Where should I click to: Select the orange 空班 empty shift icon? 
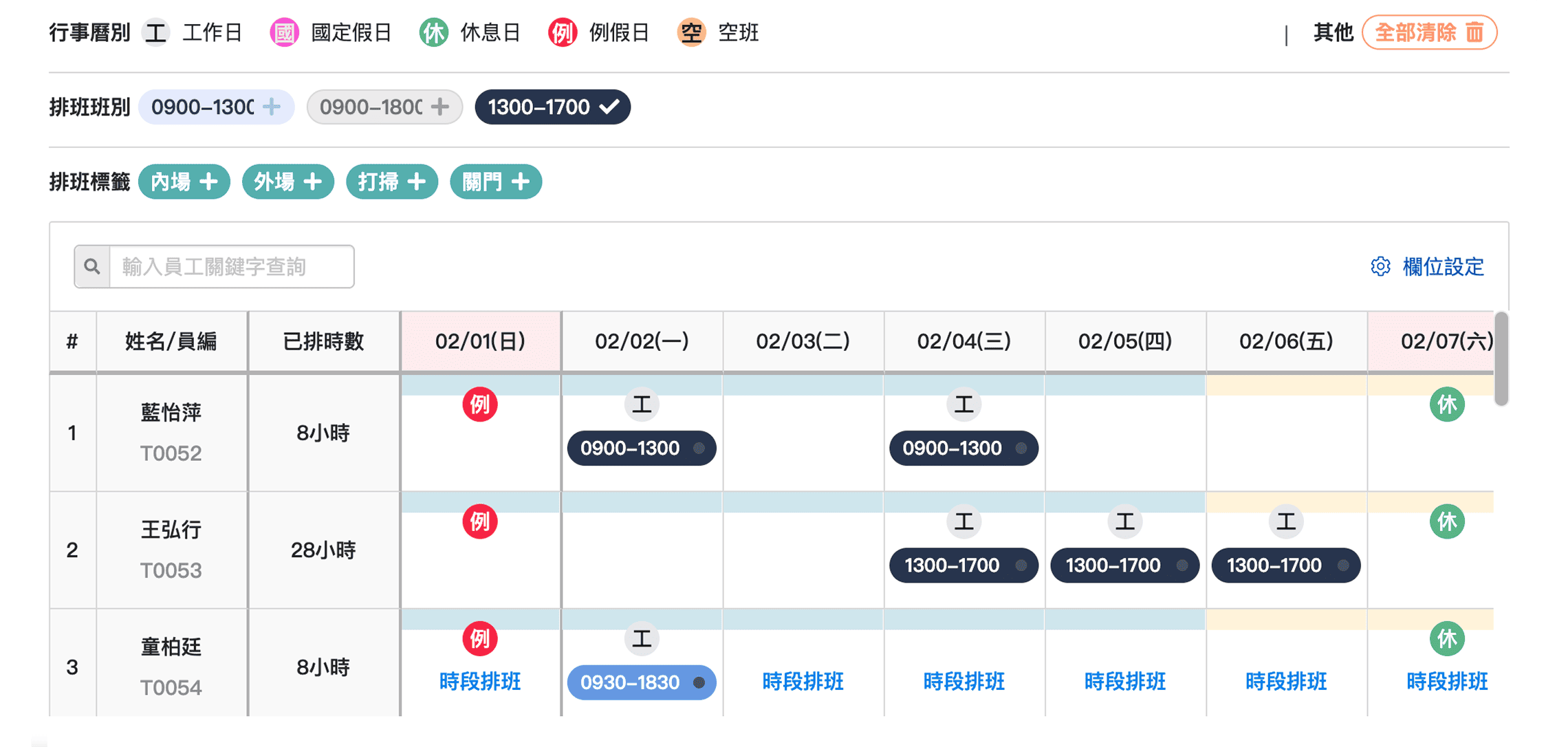(x=691, y=32)
